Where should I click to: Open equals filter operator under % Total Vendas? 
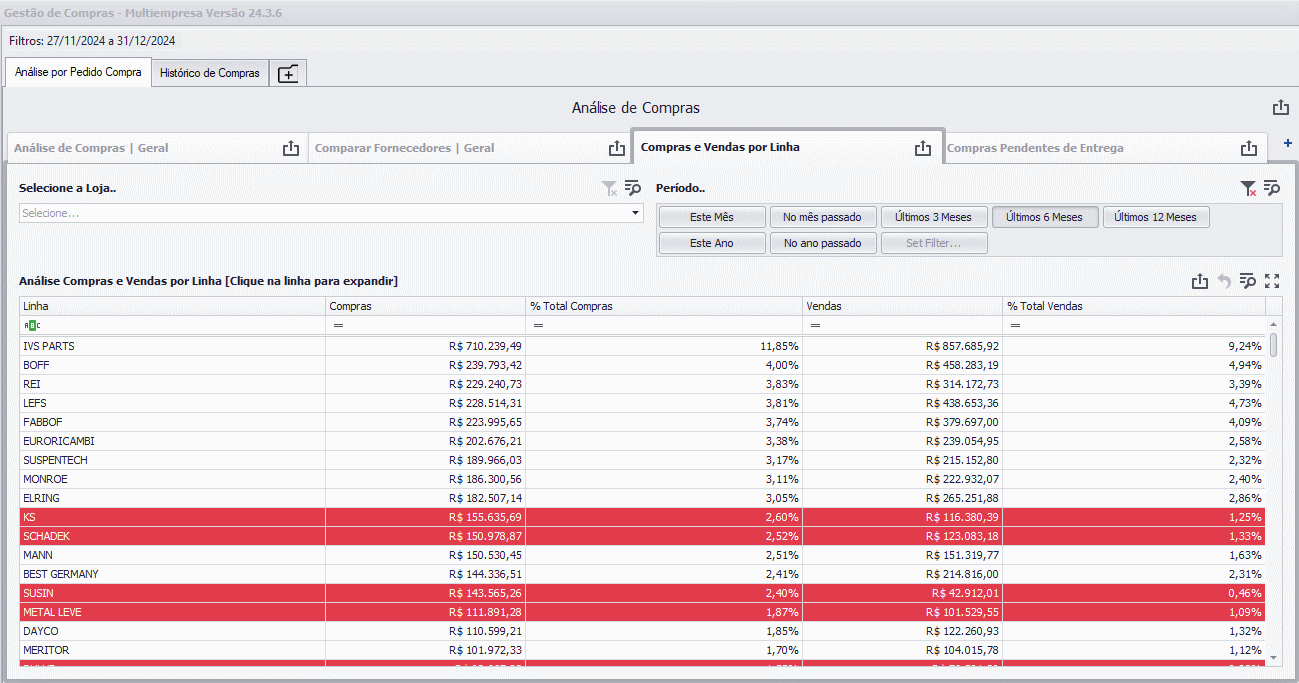[x=1015, y=326]
